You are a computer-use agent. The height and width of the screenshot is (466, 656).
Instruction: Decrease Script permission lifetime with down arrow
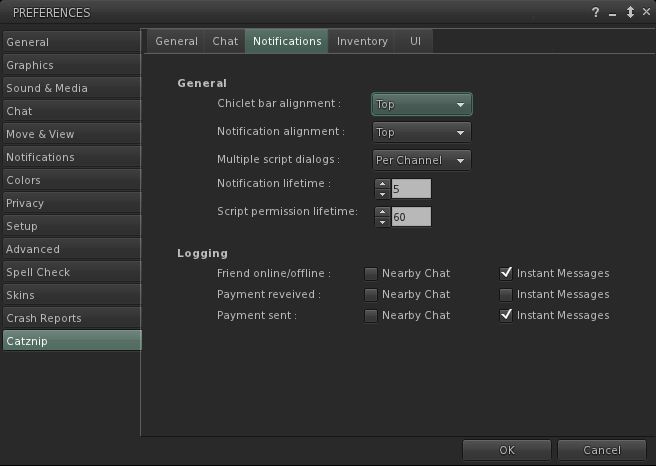click(x=382, y=221)
